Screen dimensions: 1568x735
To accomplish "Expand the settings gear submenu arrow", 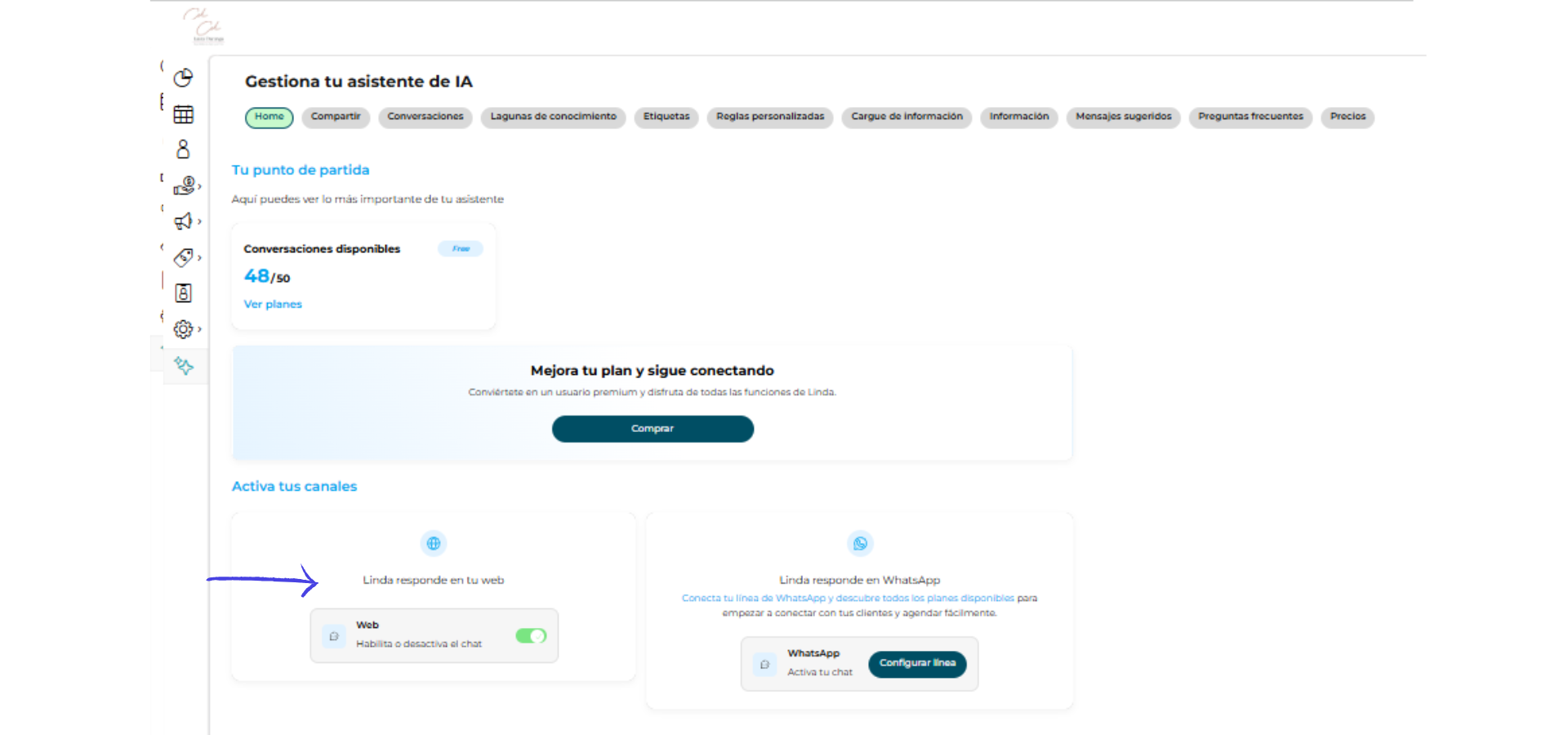I will pyautogui.click(x=199, y=329).
